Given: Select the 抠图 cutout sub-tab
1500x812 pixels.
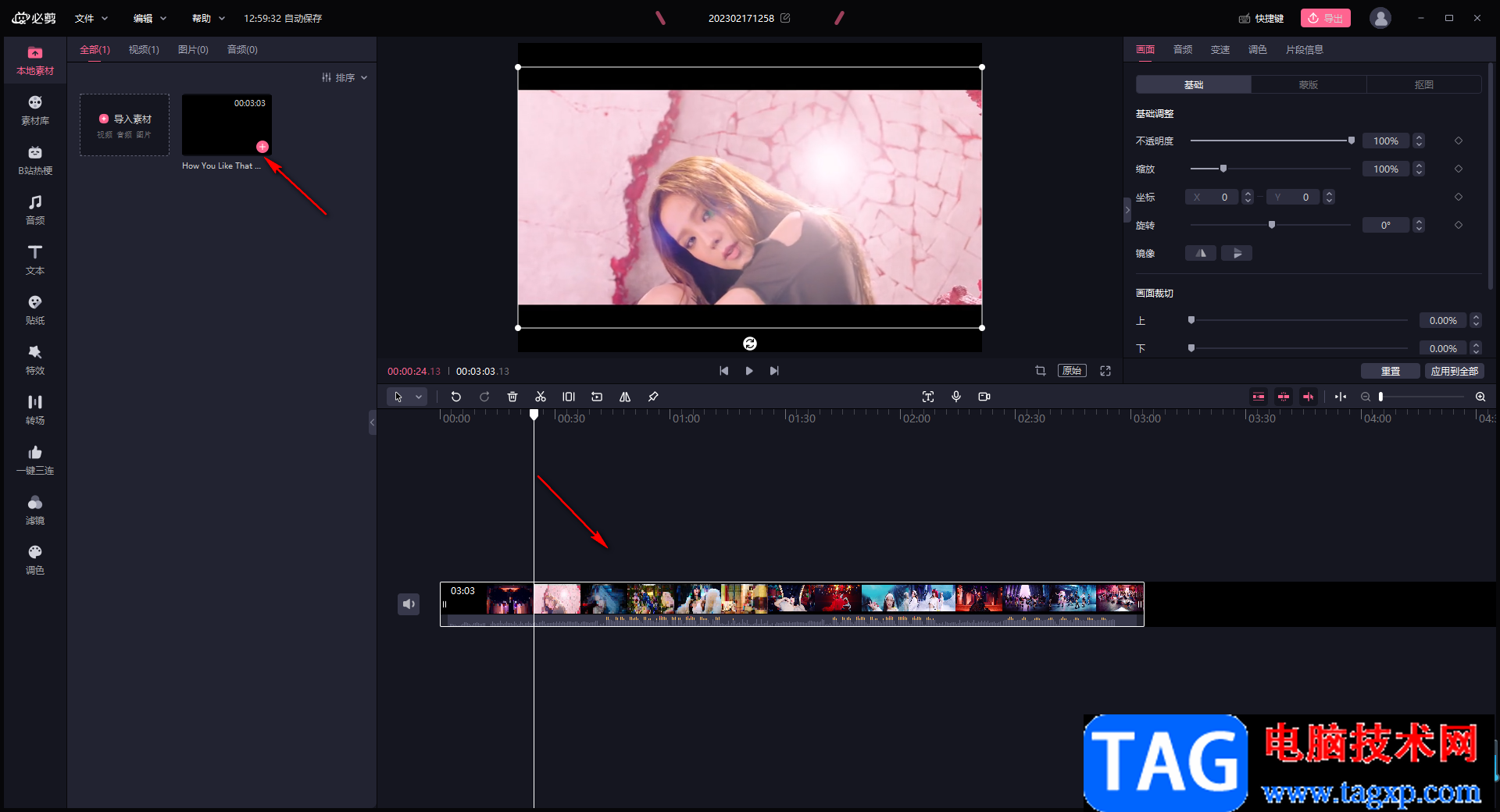Looking at the screenshot, I should [x=1424, y=84].
